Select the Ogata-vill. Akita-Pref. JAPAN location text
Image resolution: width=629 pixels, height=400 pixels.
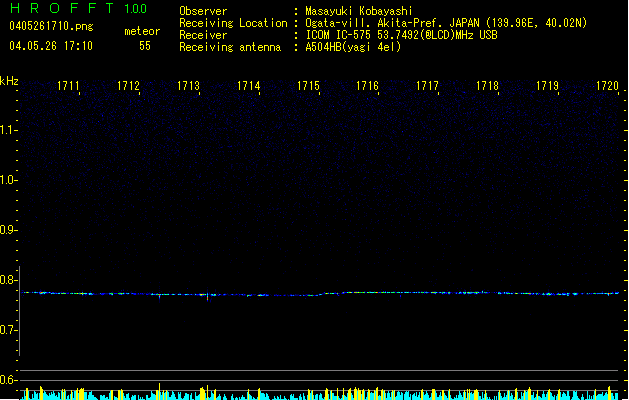(446, 23)
